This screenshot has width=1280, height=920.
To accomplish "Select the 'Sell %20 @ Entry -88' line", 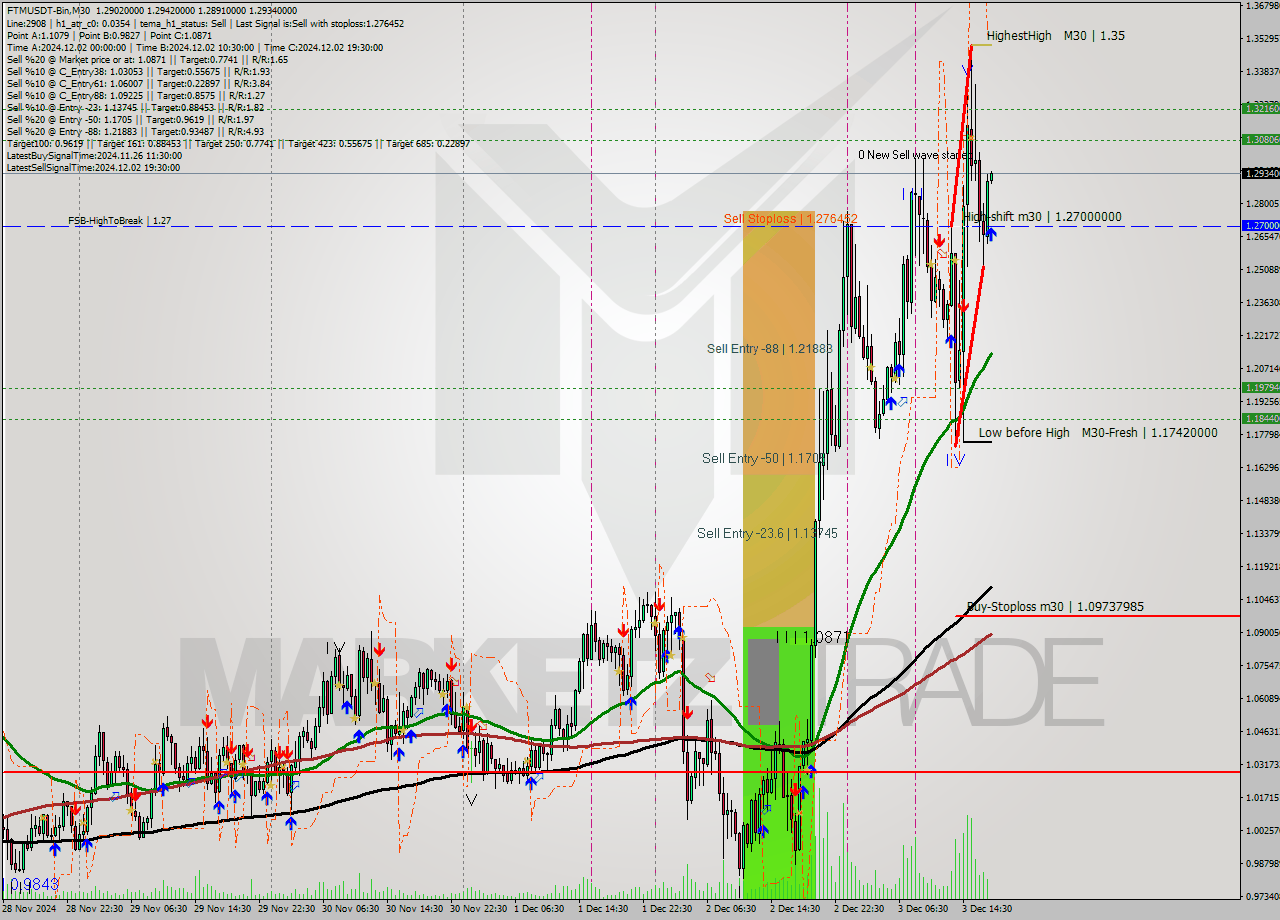I will point(135,131).
